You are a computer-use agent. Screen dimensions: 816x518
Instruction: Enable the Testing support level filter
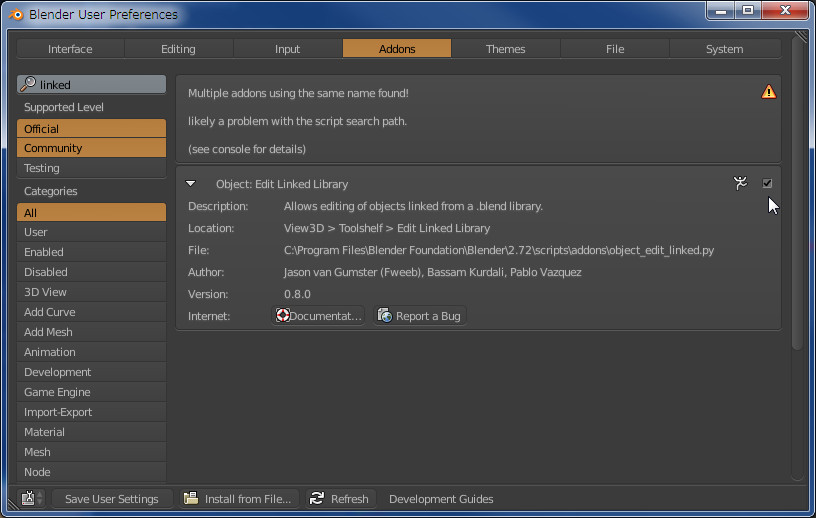coord(92,168)
